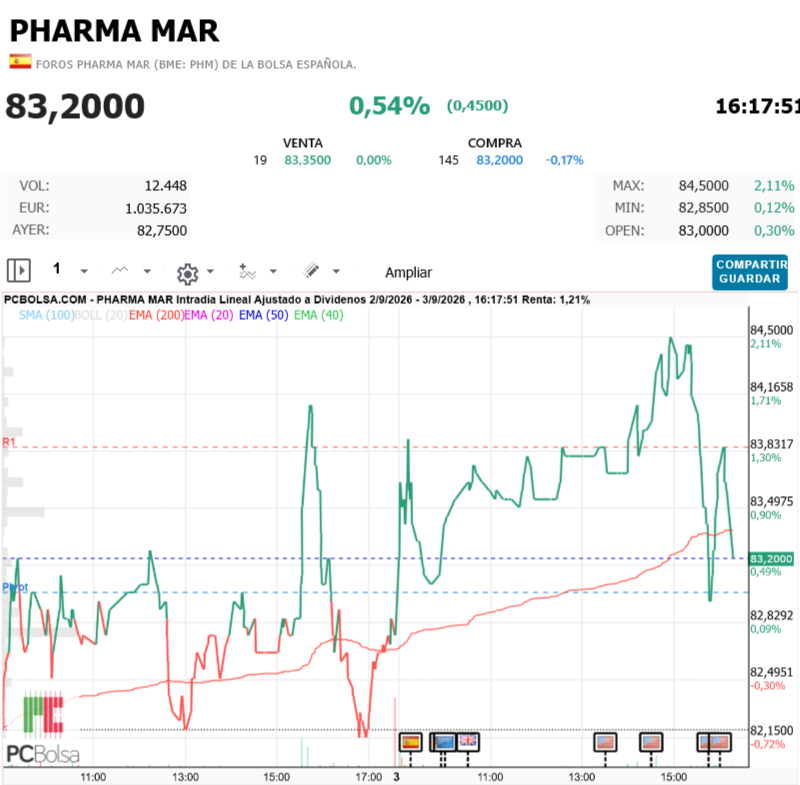Click the COMPRA volume 145
The height and width of the screenshot is (785, 800).
(448, 160)
